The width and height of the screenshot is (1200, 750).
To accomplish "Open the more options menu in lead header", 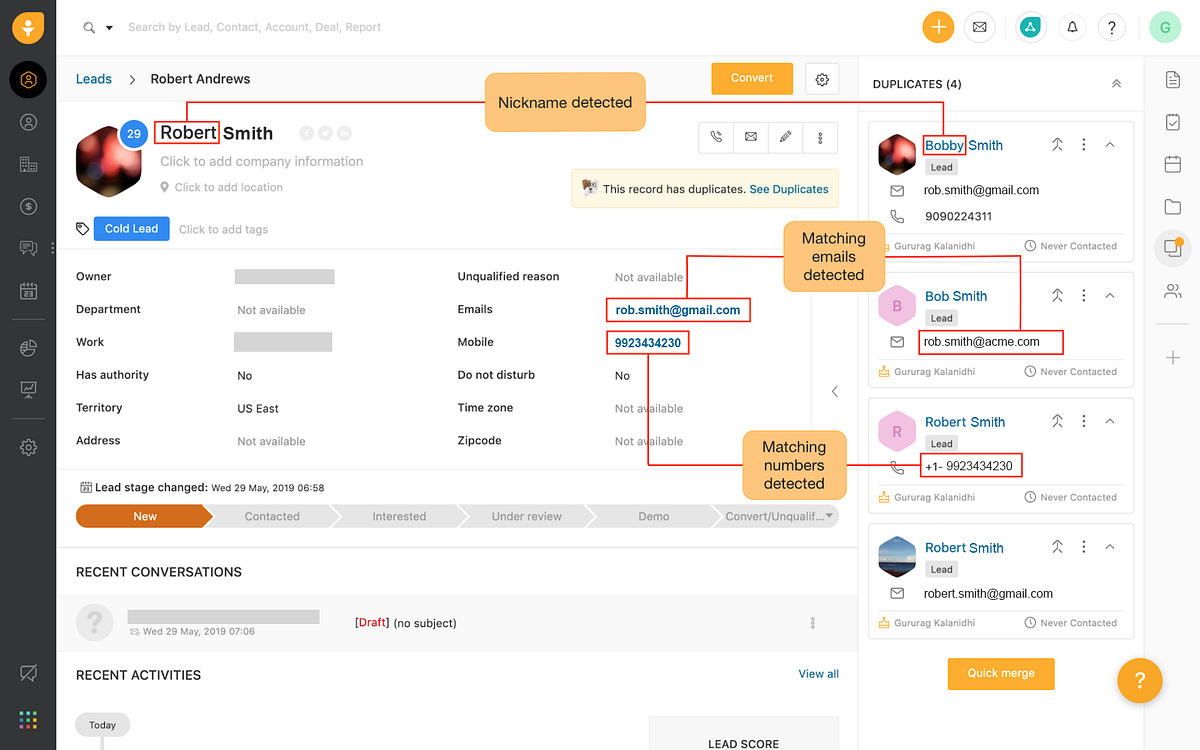I will tap(820, 137).
